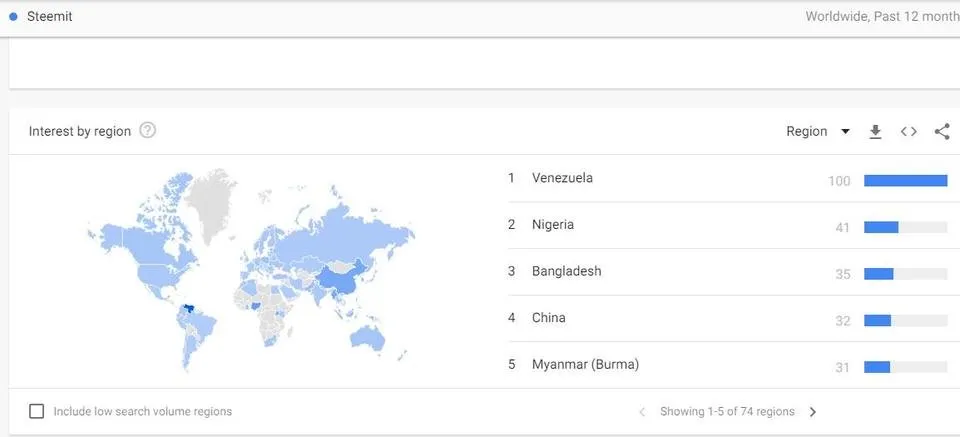Go to next page of regions
The width and height of the screenshot is (960, 437).
(812, 412)
